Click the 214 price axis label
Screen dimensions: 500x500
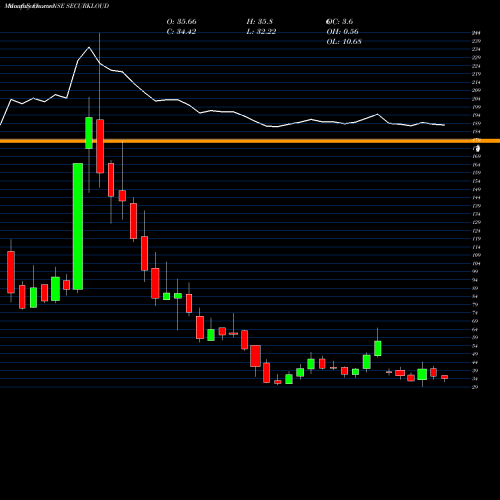pyautogui.click(x=476, y=82)
